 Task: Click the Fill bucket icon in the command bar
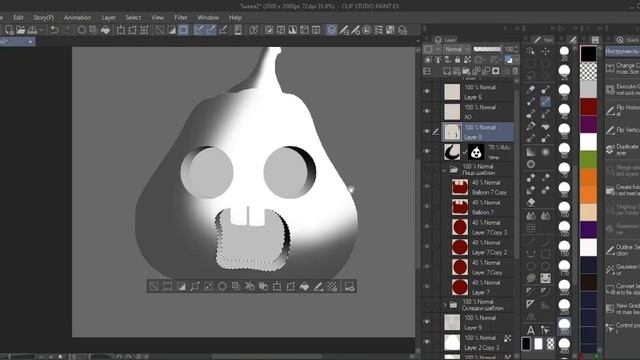pyautogui.click(x=105, y=30)
